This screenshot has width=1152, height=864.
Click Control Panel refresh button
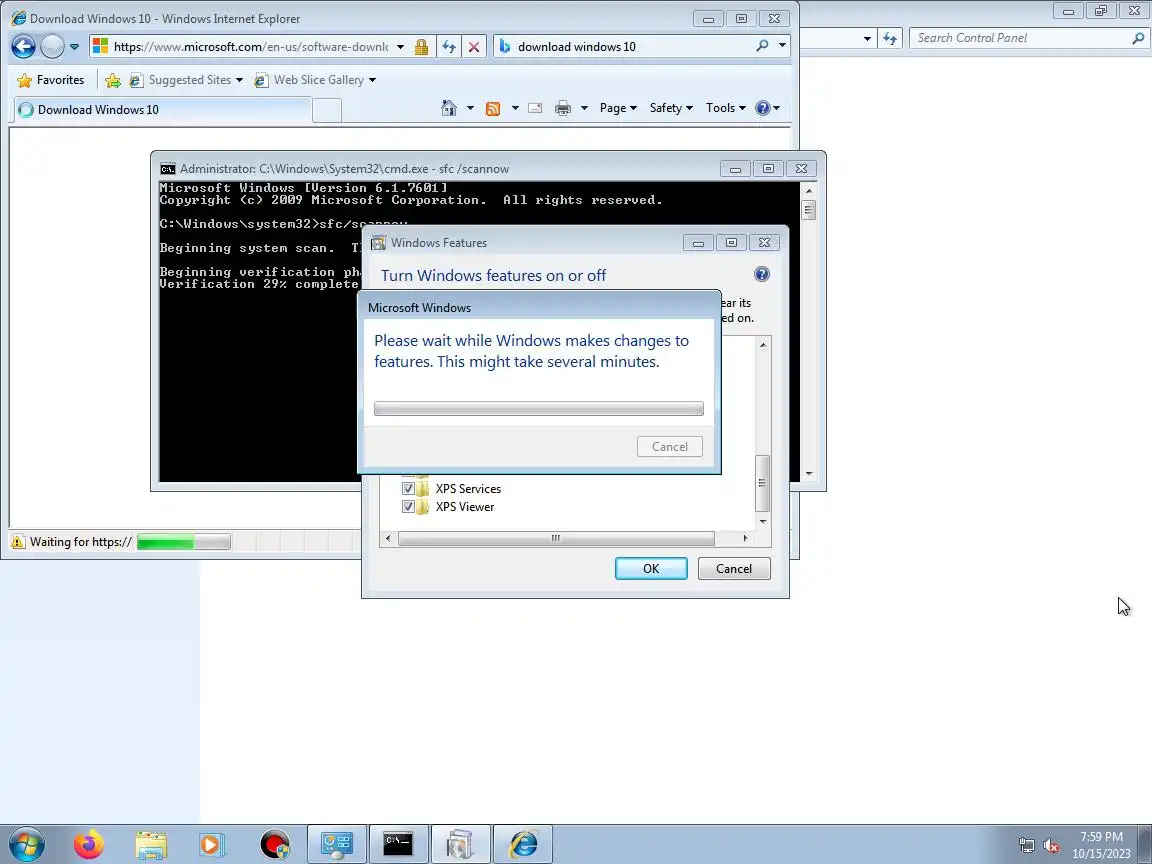coord(890,38)
